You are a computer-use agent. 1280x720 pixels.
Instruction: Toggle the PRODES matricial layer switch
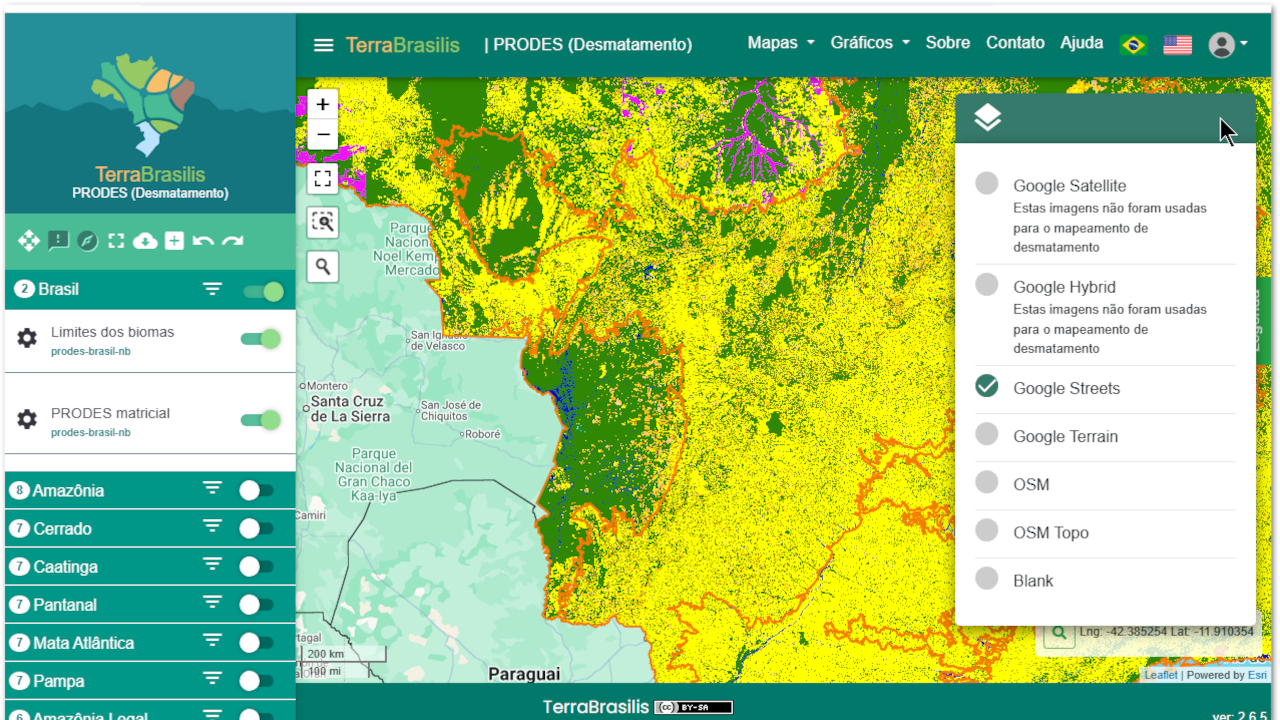(x=260, y=419)
